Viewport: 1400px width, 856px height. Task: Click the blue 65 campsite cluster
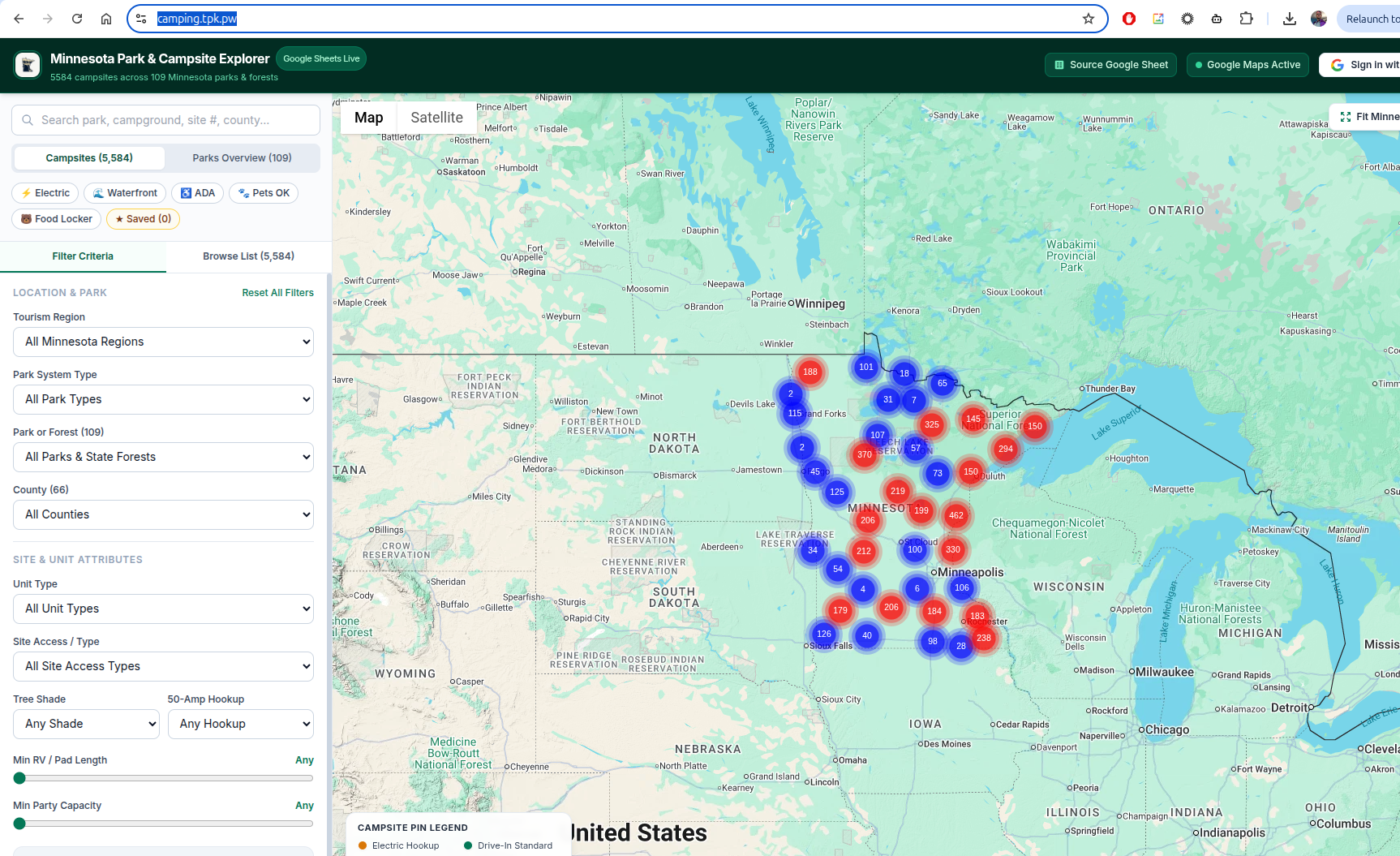[943, 383]
